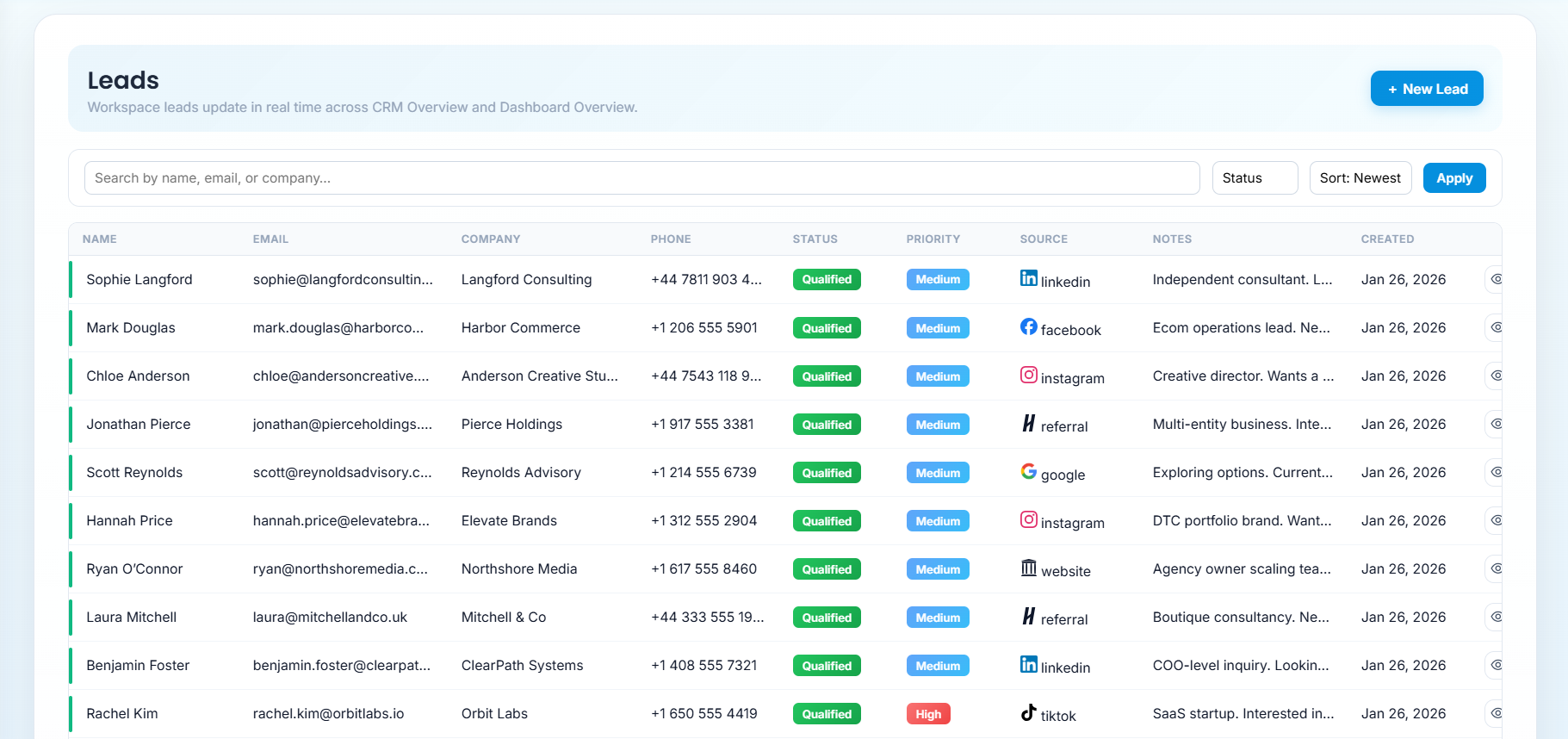Viewport: 1568px width, 739px height.
Task: Click the Qualified status badge for Mark Douglas
Action: 827,328
